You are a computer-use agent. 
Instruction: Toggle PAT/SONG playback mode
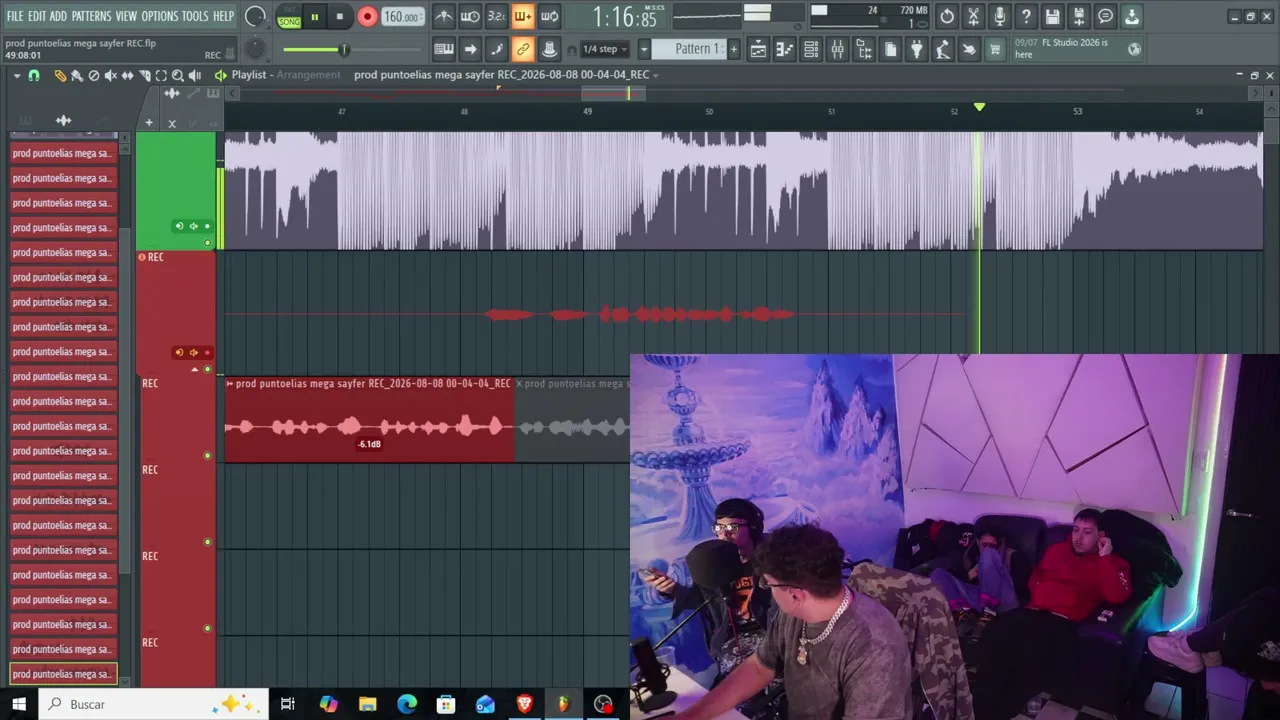click(x=289, y=17)
